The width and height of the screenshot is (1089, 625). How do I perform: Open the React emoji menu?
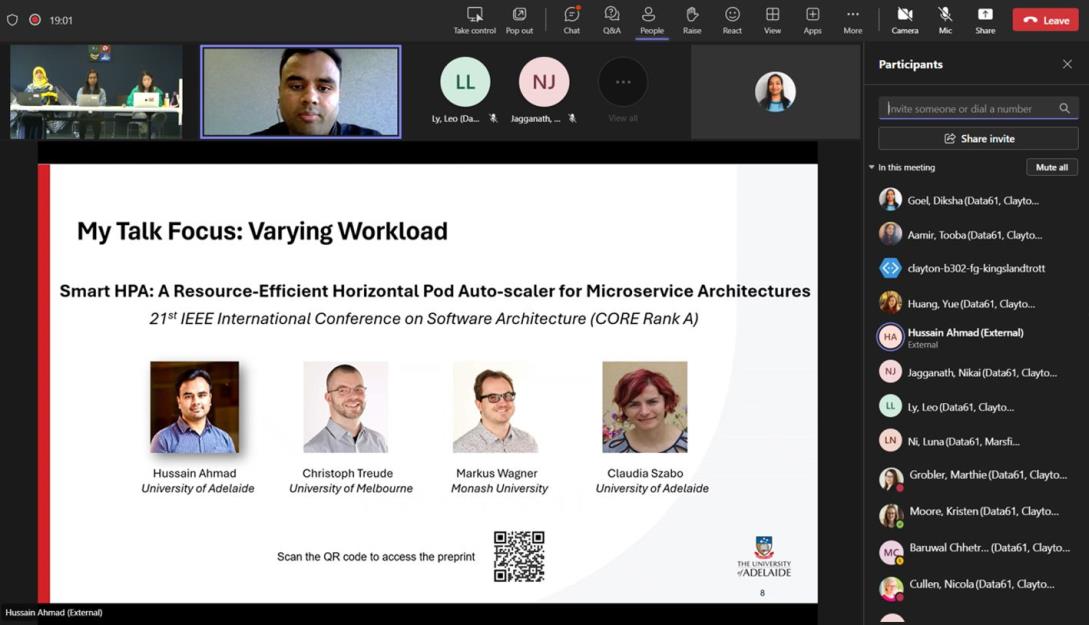coord(732,20)
